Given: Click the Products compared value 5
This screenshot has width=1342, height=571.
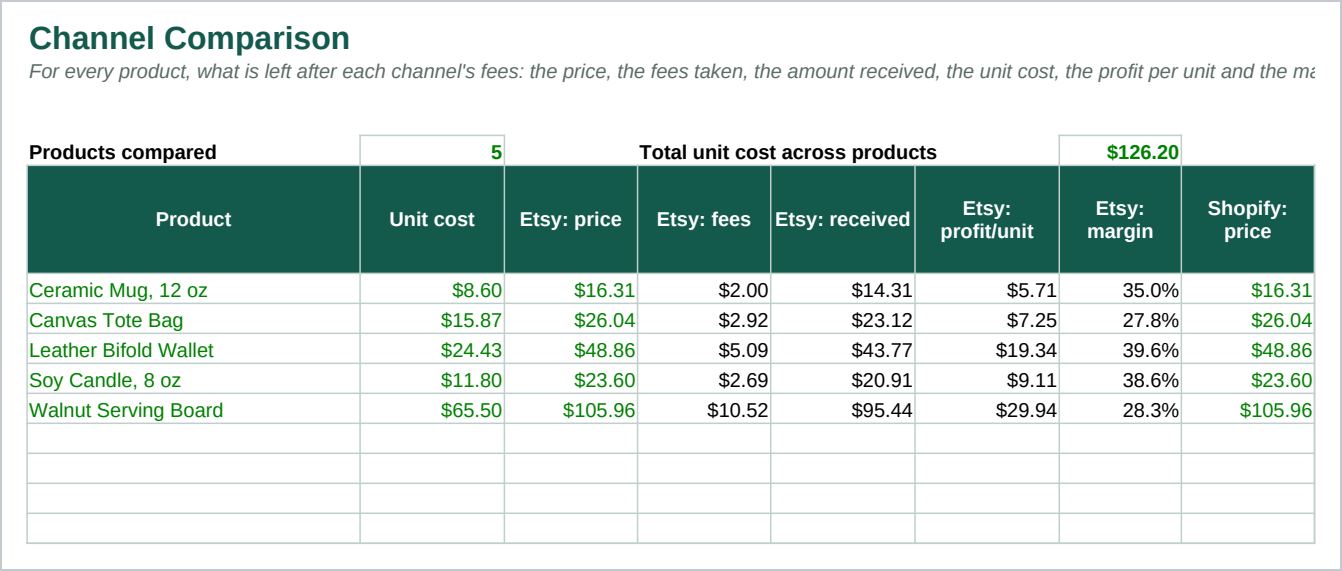Looking at the screenshot, I should coord(432,151).
